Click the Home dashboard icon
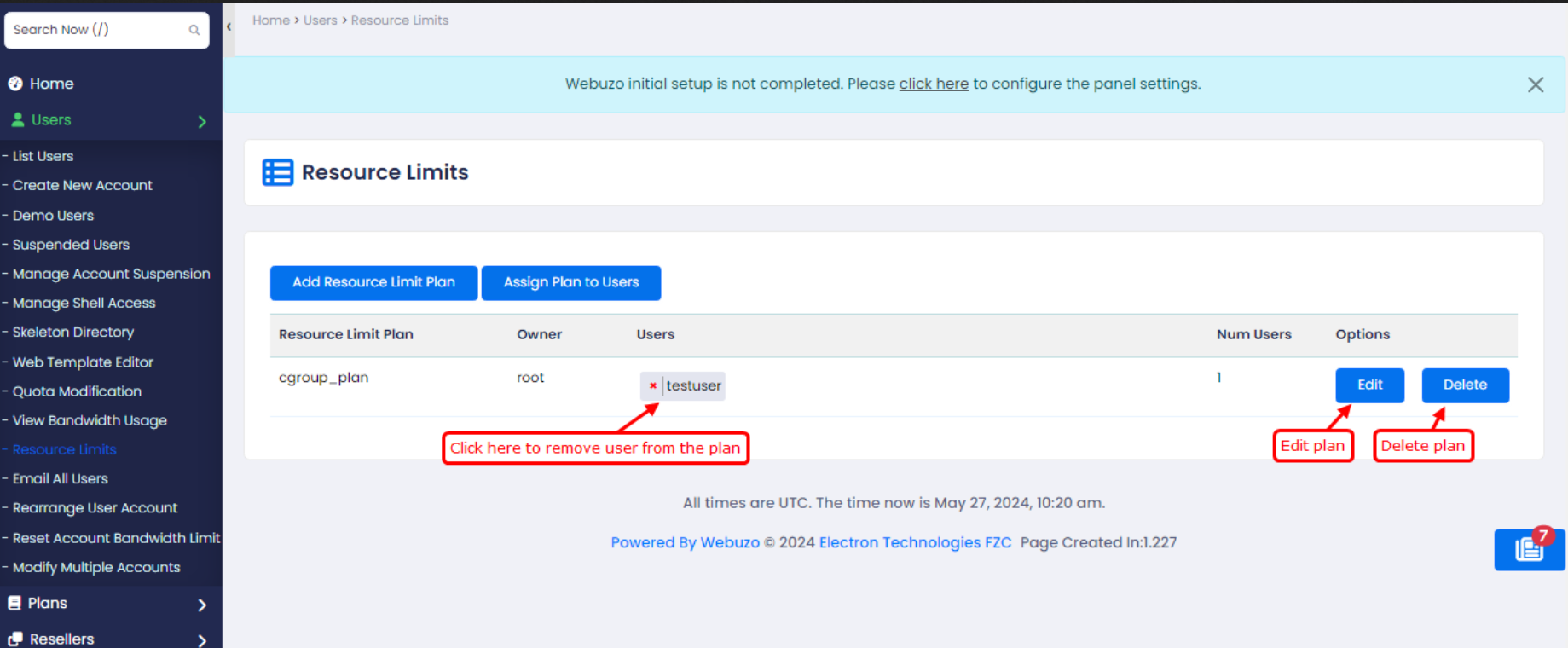 tap(15, 84)
